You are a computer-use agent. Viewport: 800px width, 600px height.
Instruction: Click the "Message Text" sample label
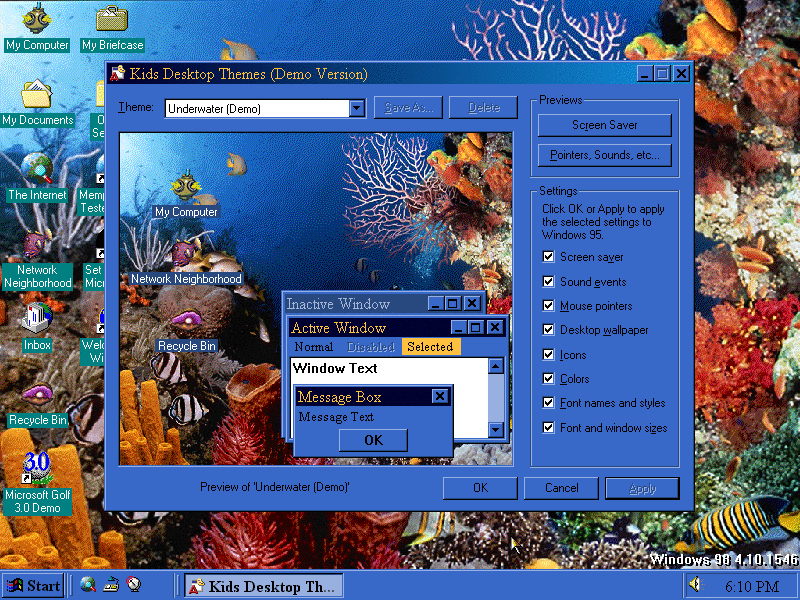[336, 417]
